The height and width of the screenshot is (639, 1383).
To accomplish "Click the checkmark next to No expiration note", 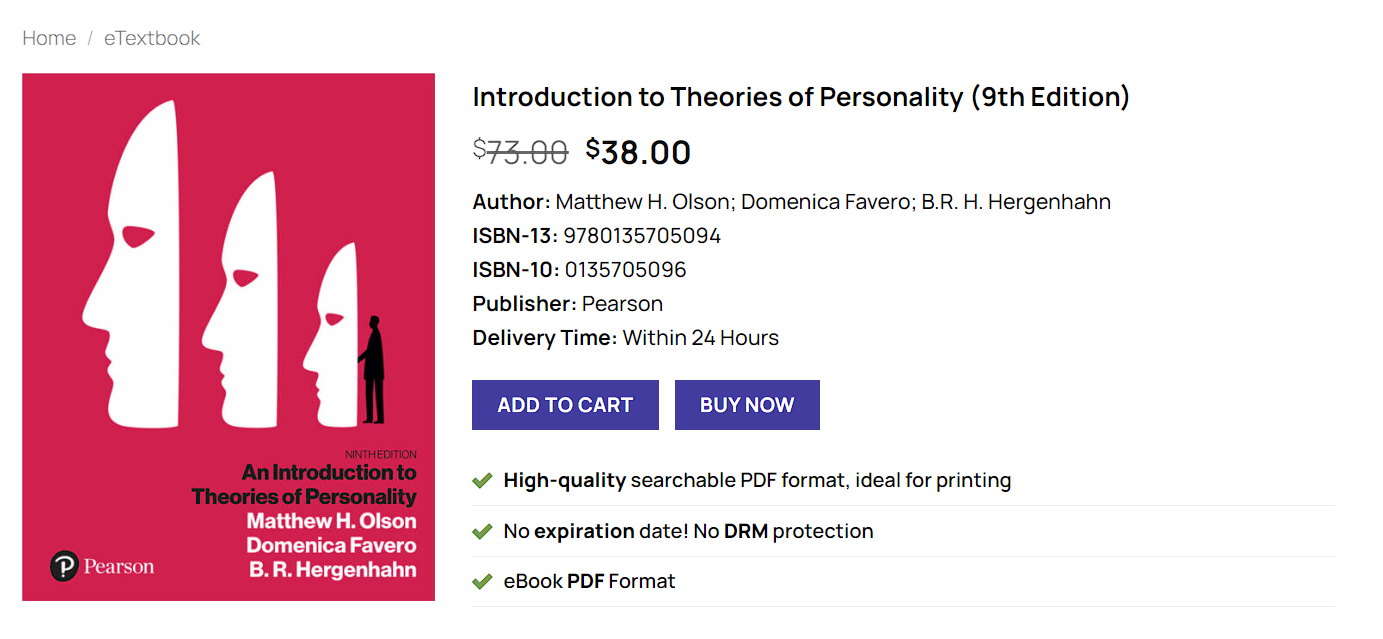I will point(481,530).
